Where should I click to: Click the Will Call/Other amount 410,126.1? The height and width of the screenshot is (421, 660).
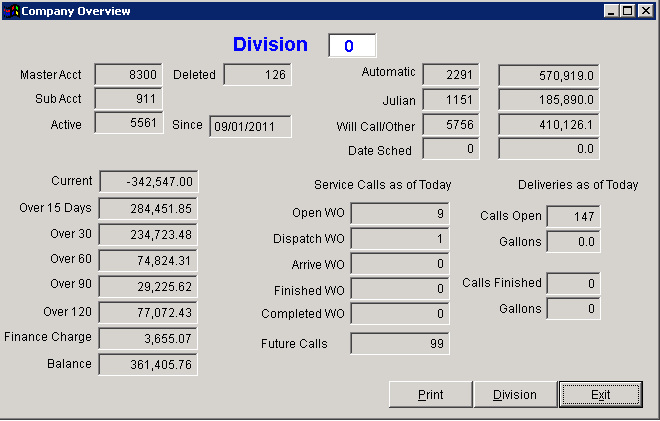548,125
